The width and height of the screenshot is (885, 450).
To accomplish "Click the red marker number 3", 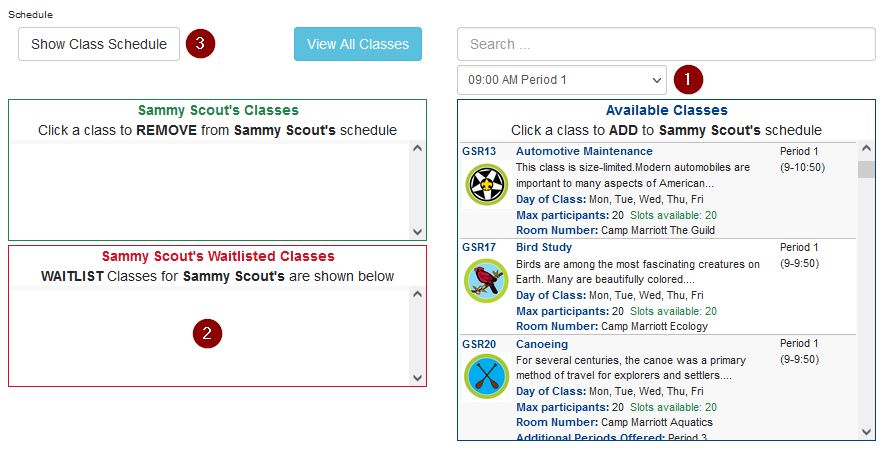I will click(x=200, y=43).
